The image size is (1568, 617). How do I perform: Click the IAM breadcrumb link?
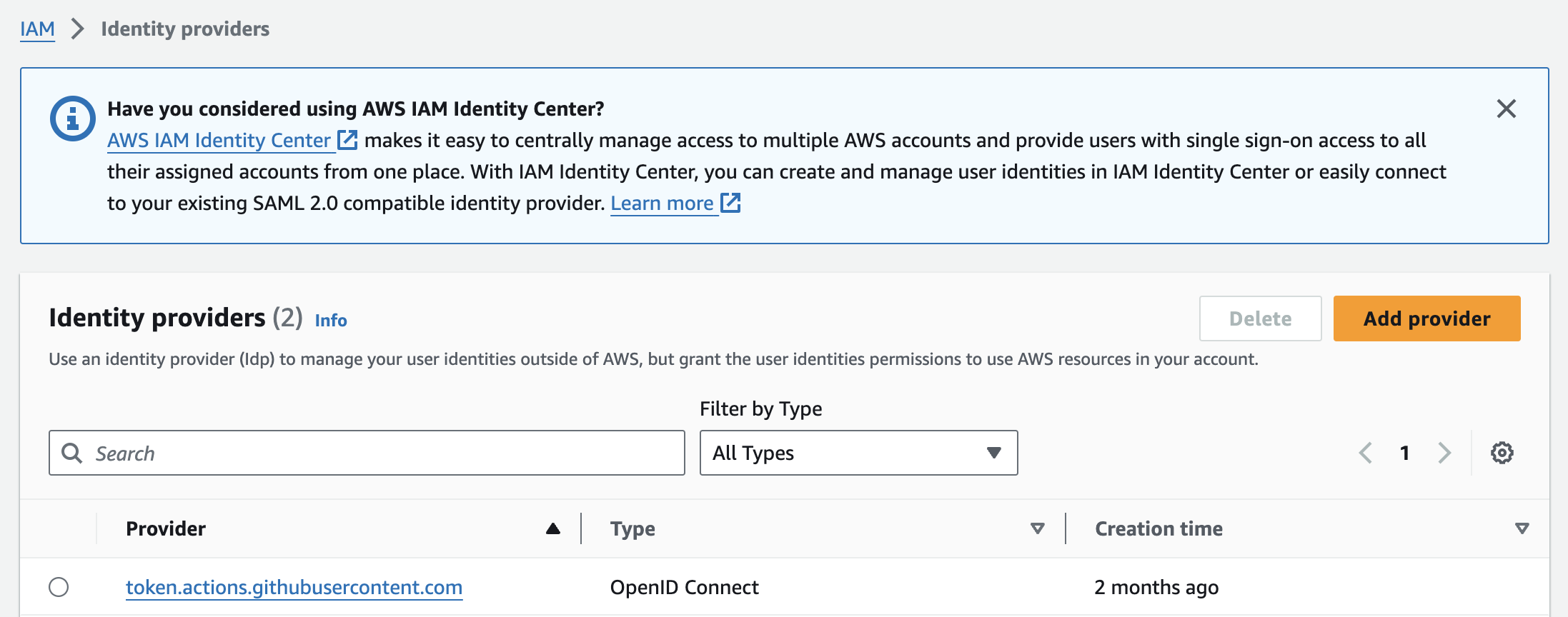tap(37, 29)
